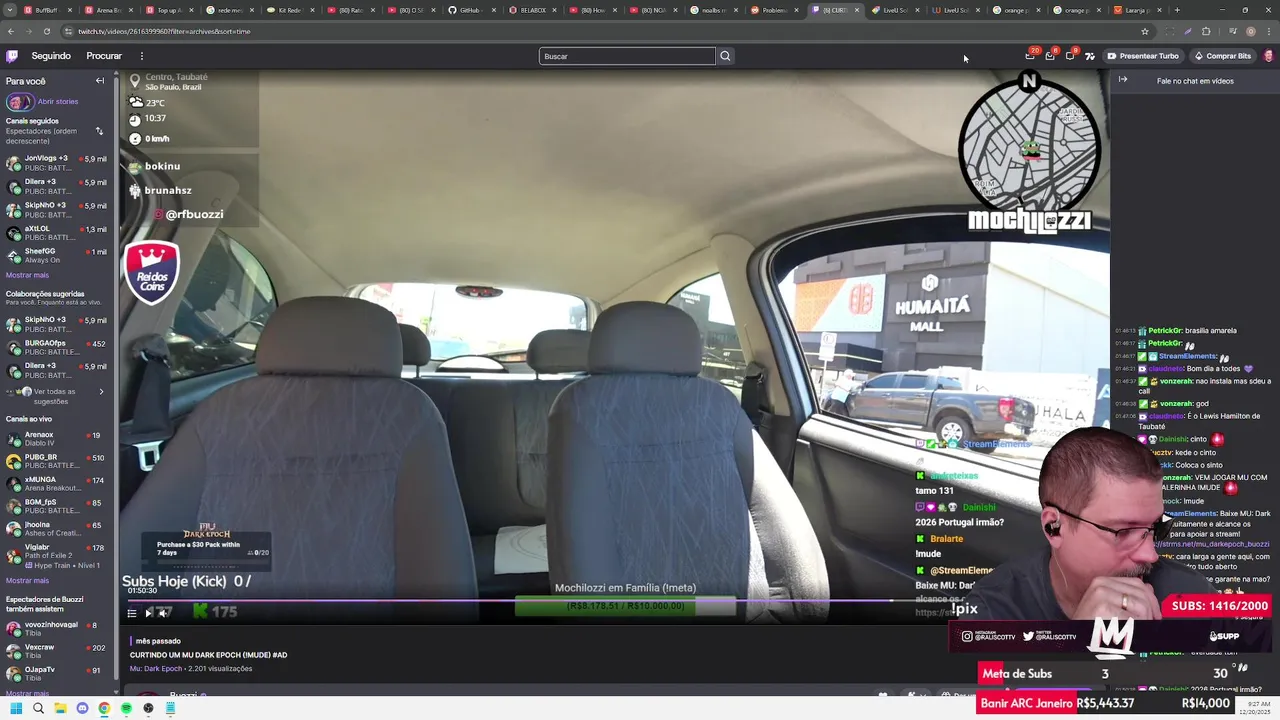Viewport: 1280px width, 720px height.
Task: Expand Ver todas as sugestões arrow
Action: 101,391
